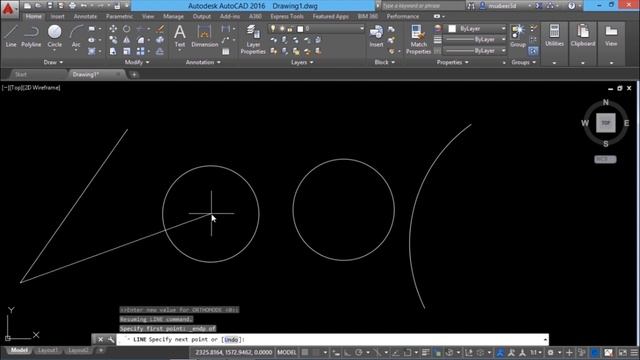This screenshot has height=360, width=640.
Task: Click the Undo arrow in quick access toolbar
Action: point(84,6)
